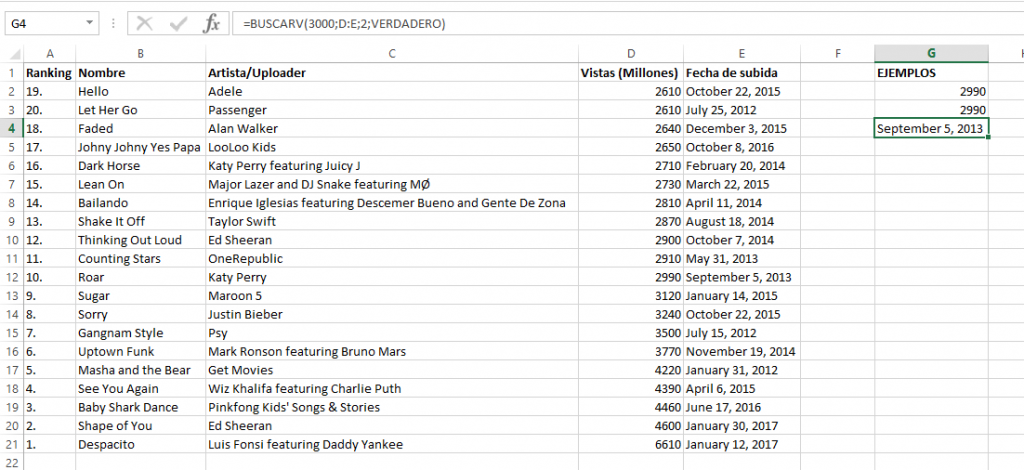Select the Taylor Swift cell
This screenshot has width=1024, height=470.
pos(391,221)
